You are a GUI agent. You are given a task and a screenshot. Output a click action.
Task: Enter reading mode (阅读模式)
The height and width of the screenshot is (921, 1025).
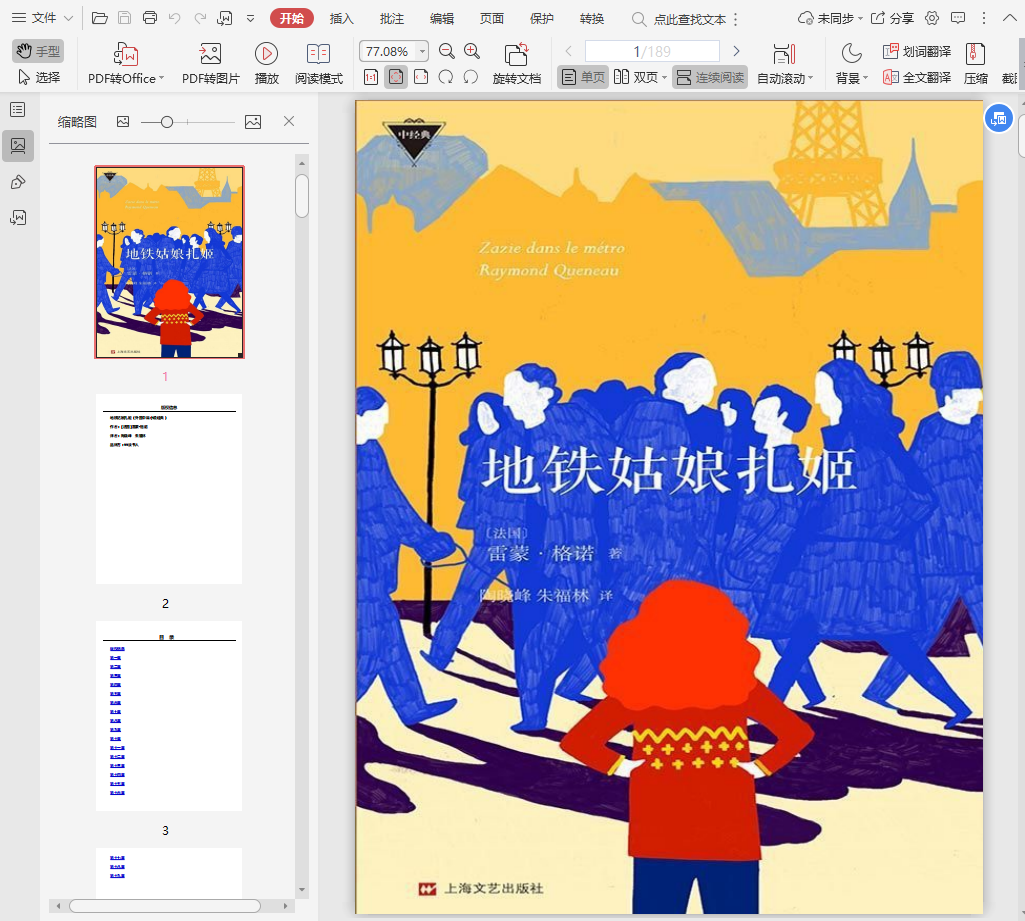(x=318, y=63)
